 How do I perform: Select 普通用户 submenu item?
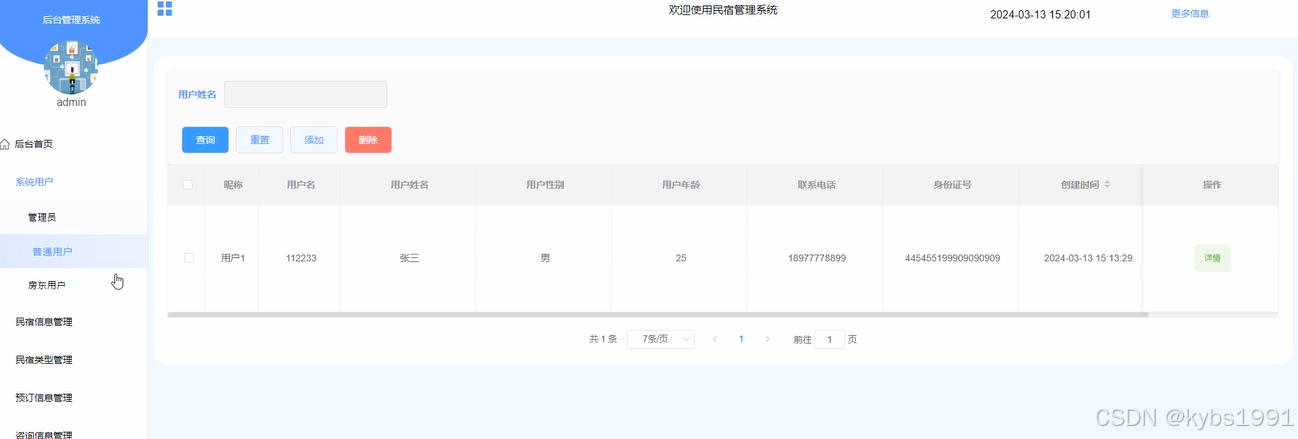74,251
